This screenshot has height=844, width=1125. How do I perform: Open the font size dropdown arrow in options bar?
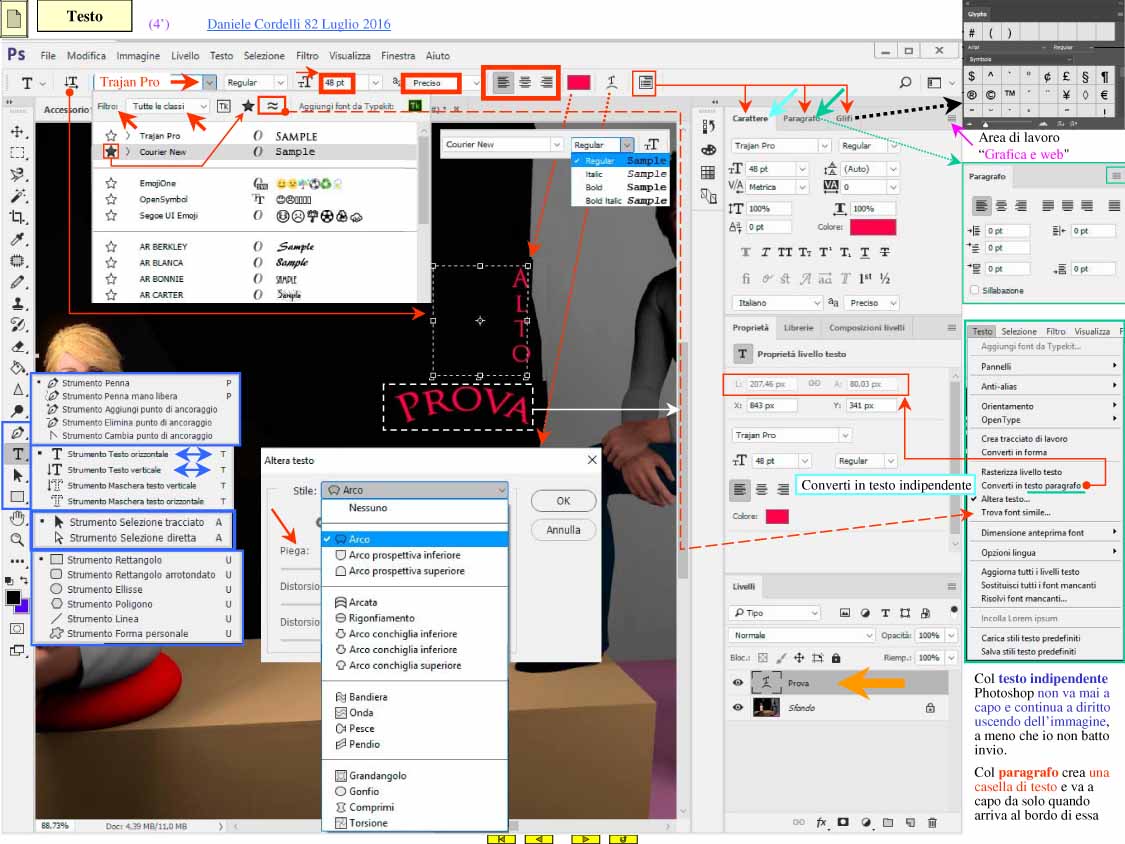[375, 83]
